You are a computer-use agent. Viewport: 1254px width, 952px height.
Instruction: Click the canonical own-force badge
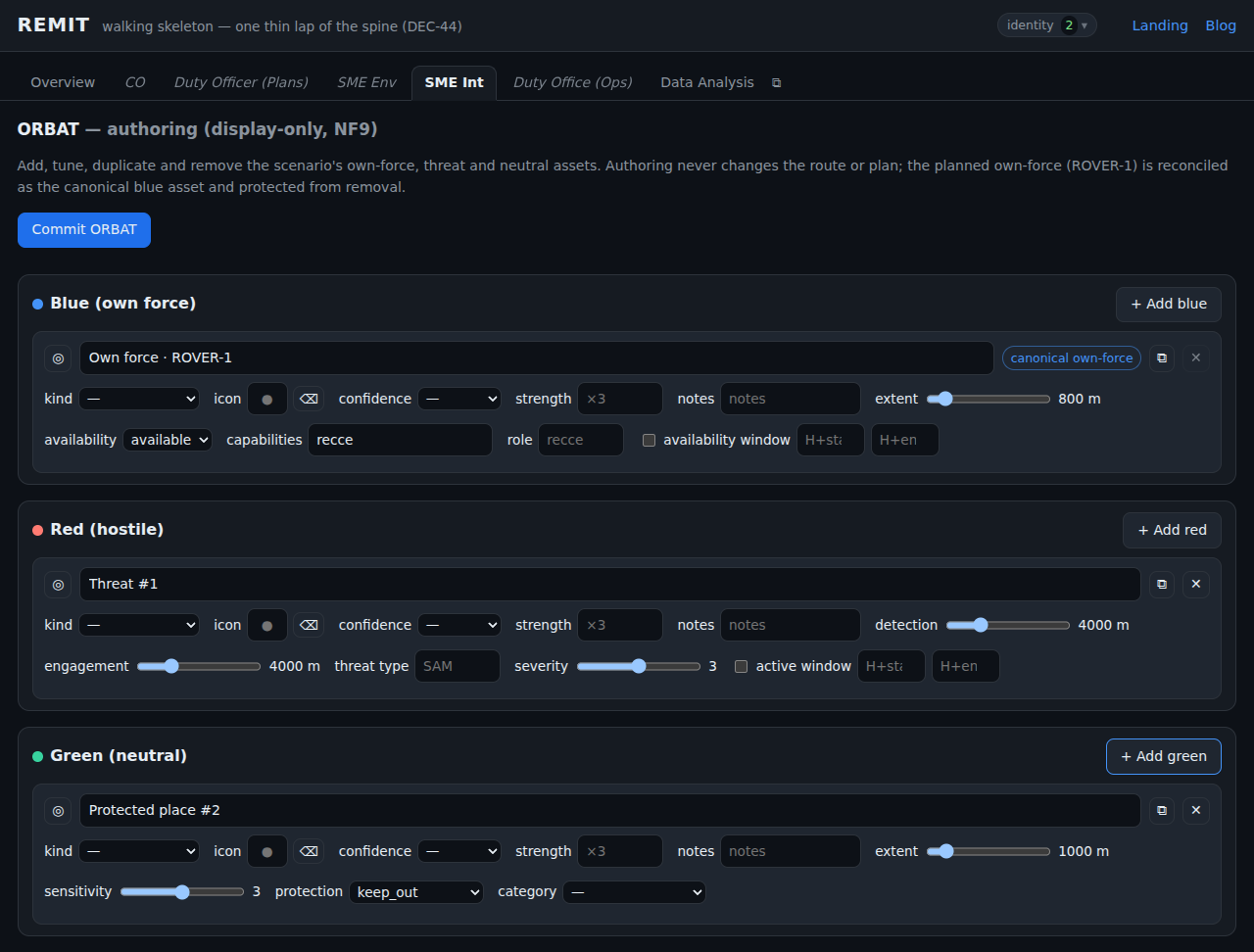click(x=1072, y=358)
